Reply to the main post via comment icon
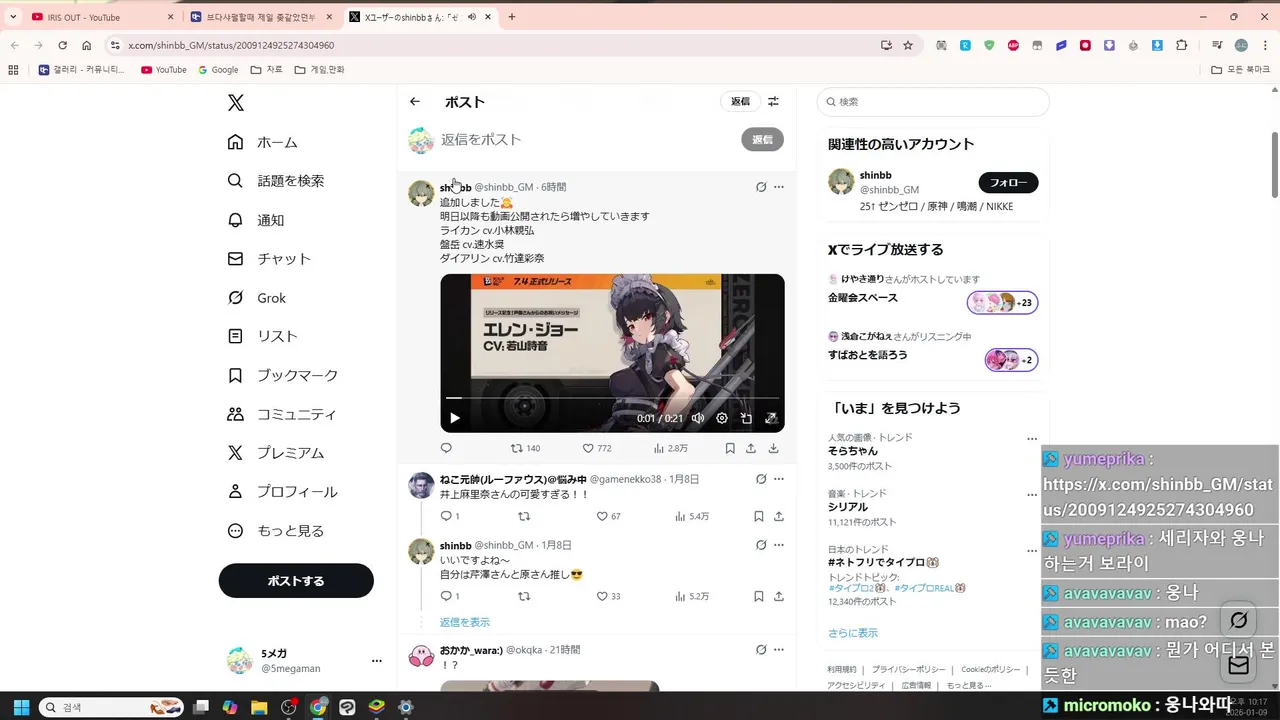 (446, 449)
